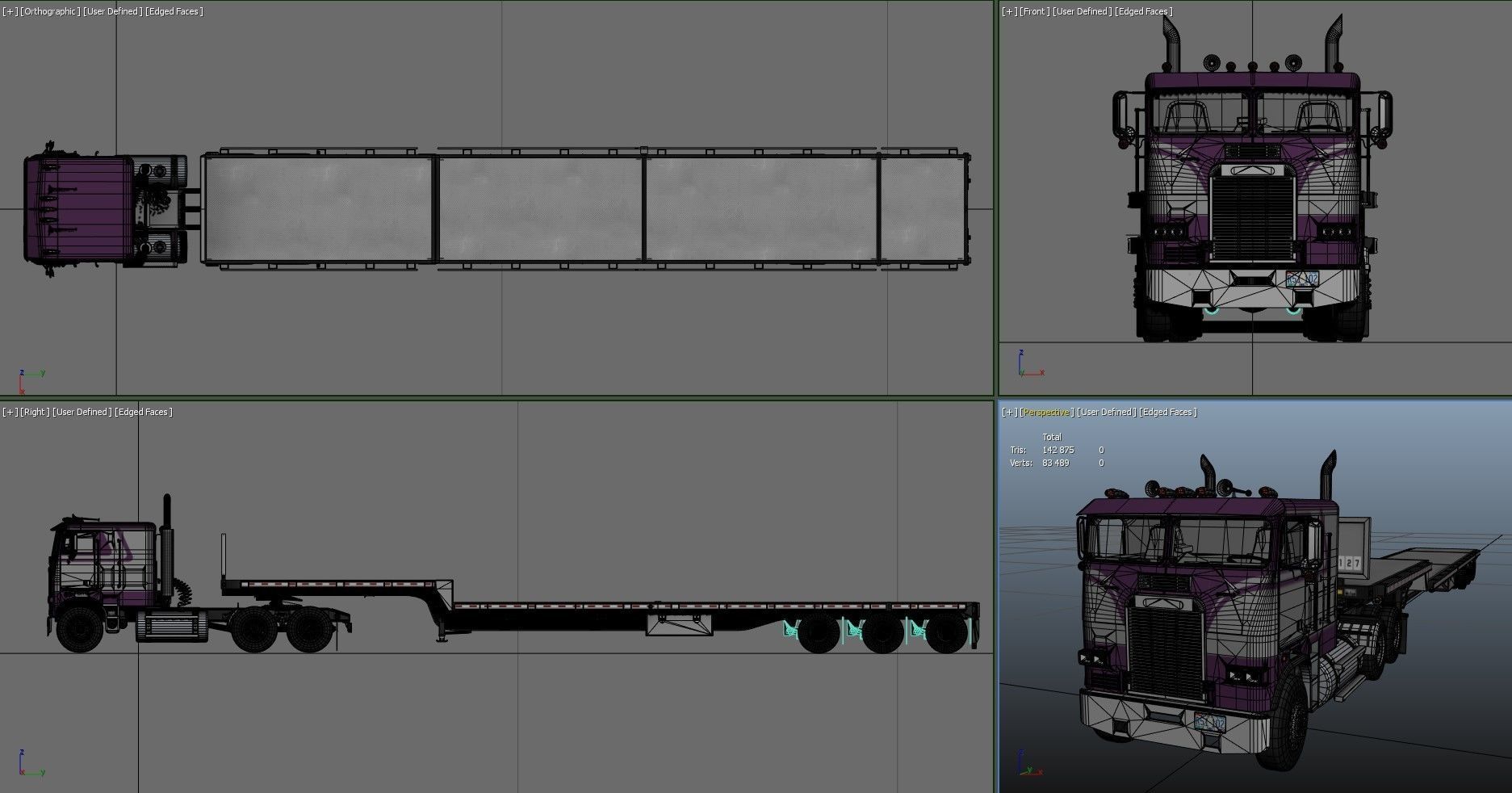Select the trailer rear wheels in Right viewport
Screen dimensions: 1512x793
click(882, 632)
